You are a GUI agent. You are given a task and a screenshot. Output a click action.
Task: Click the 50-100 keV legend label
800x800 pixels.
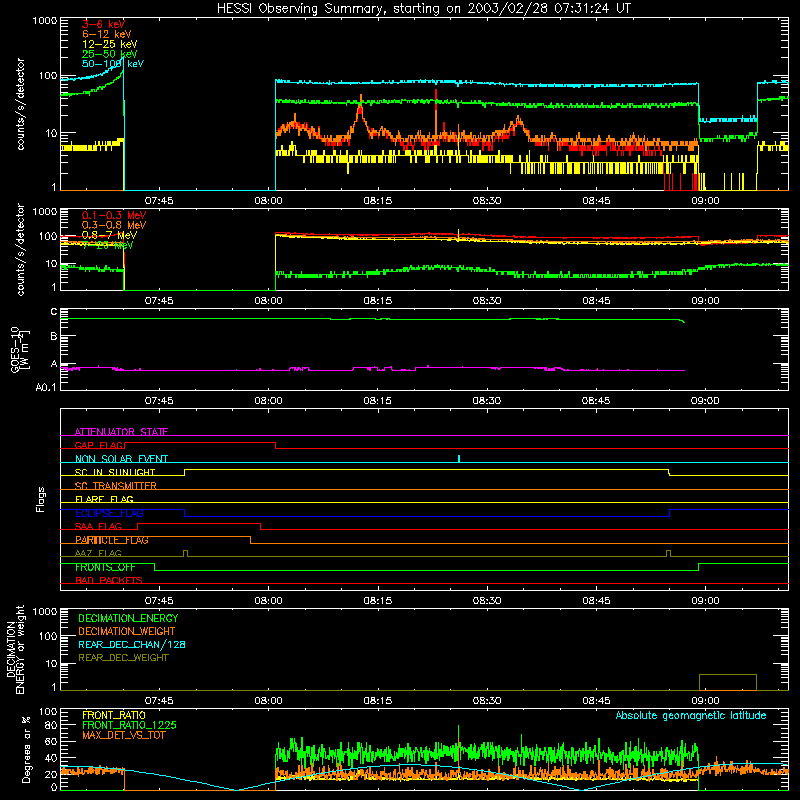pyautogui.click(x=113, y=64)
